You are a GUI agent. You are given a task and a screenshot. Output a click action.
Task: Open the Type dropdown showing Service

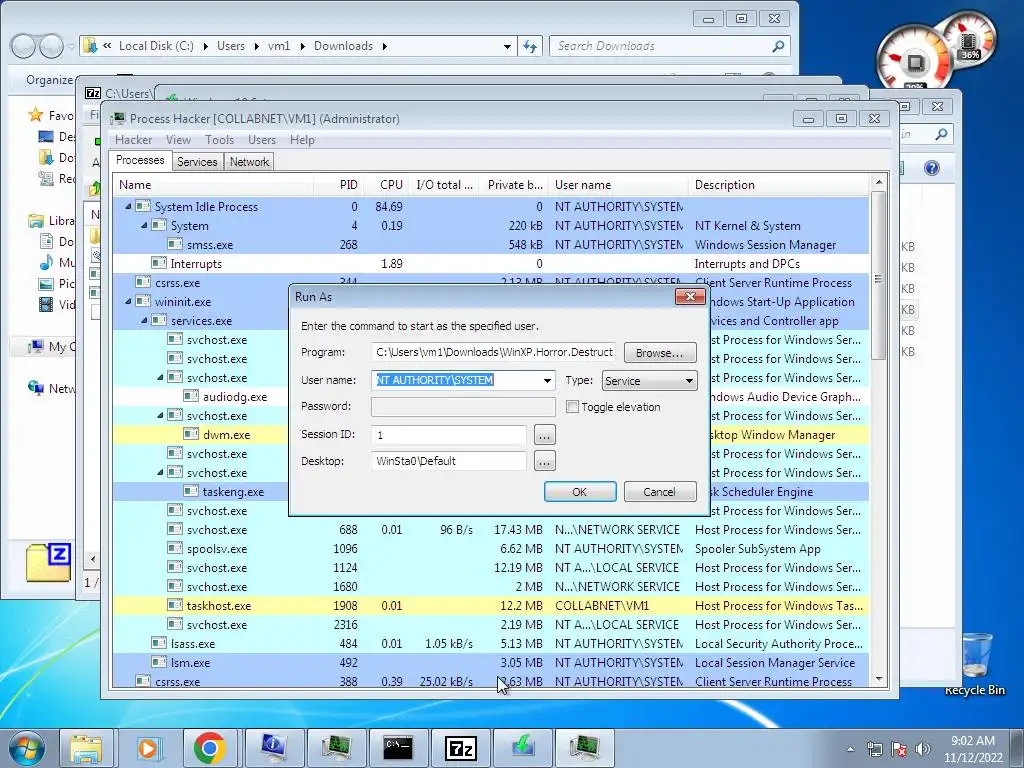click(x=649, y=381)
